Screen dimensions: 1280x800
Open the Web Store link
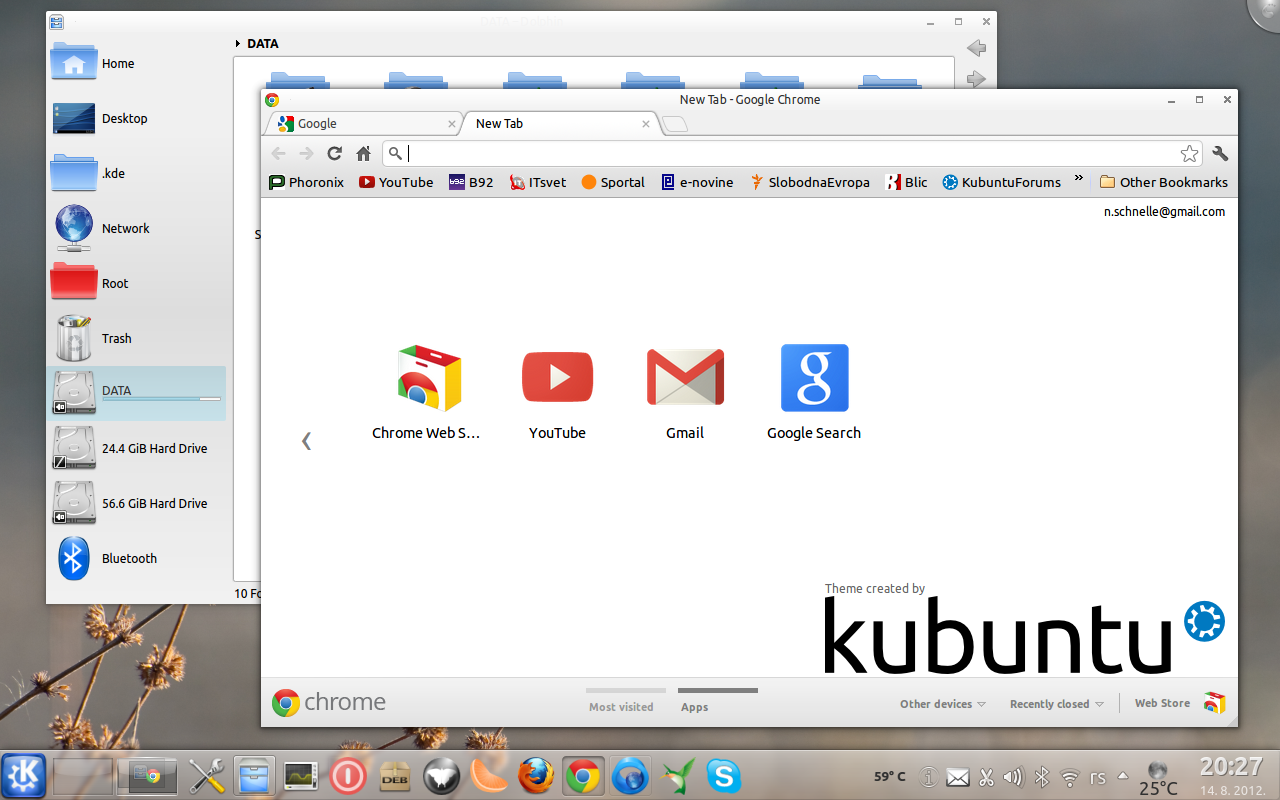1180,703
